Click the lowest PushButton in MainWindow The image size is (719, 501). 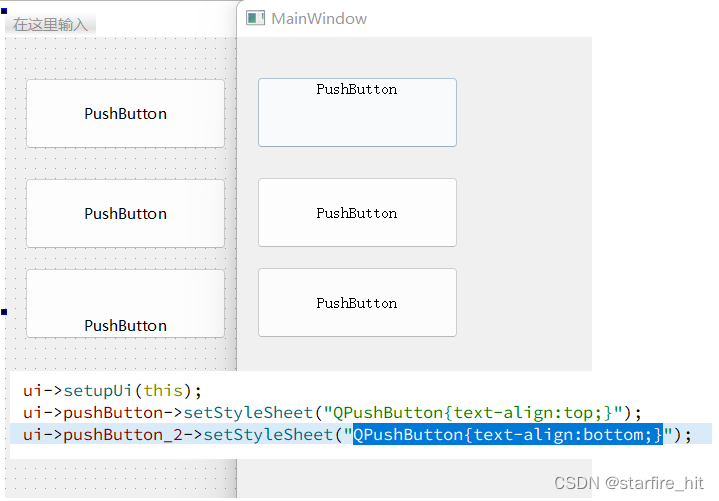click(357, 303)
